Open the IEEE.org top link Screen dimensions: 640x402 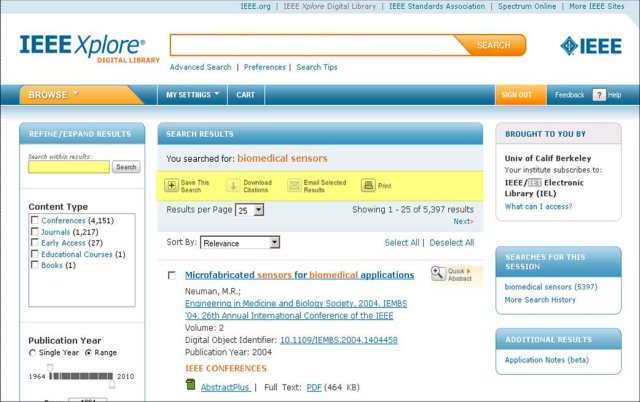click(x=256, y=6)
